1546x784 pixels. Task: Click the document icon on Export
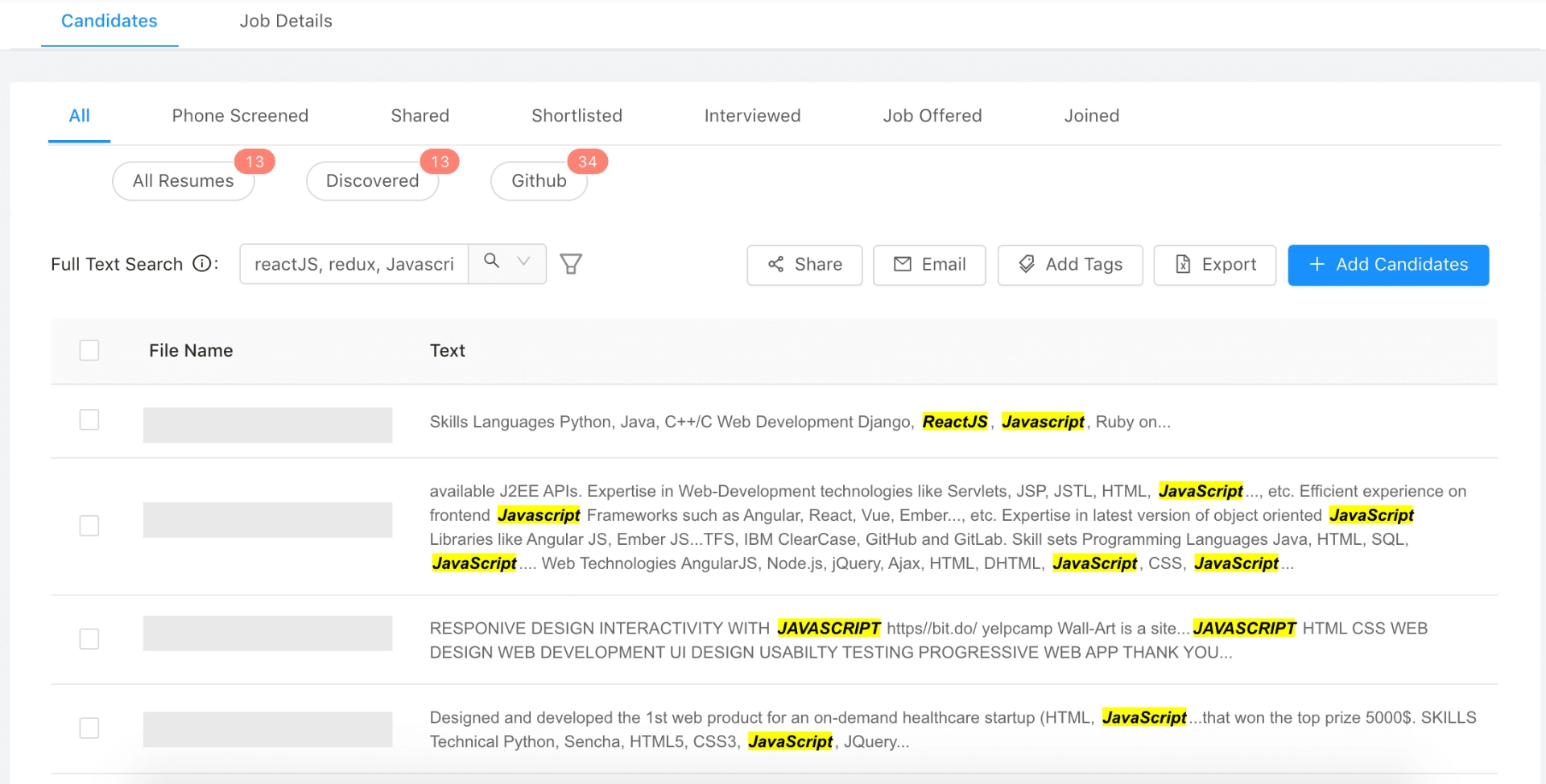[x=1183, y=264]
